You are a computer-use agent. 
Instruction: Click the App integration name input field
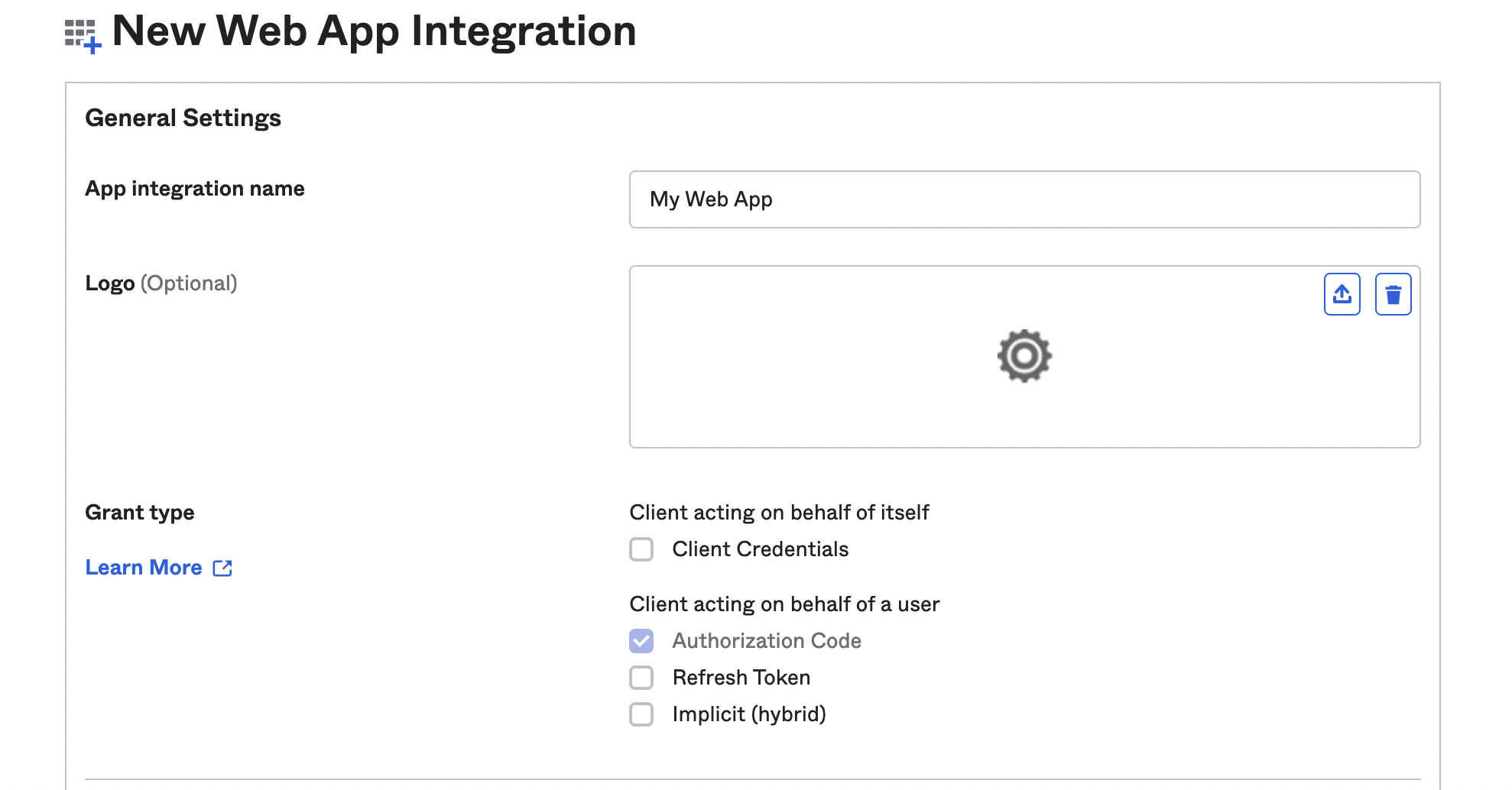point(1024,199)
